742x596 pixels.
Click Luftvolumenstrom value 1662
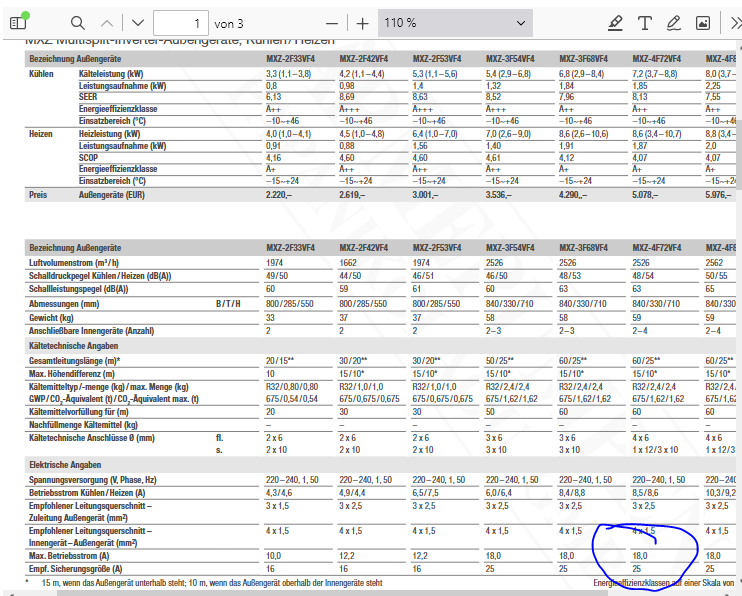(x=348, y=263)
